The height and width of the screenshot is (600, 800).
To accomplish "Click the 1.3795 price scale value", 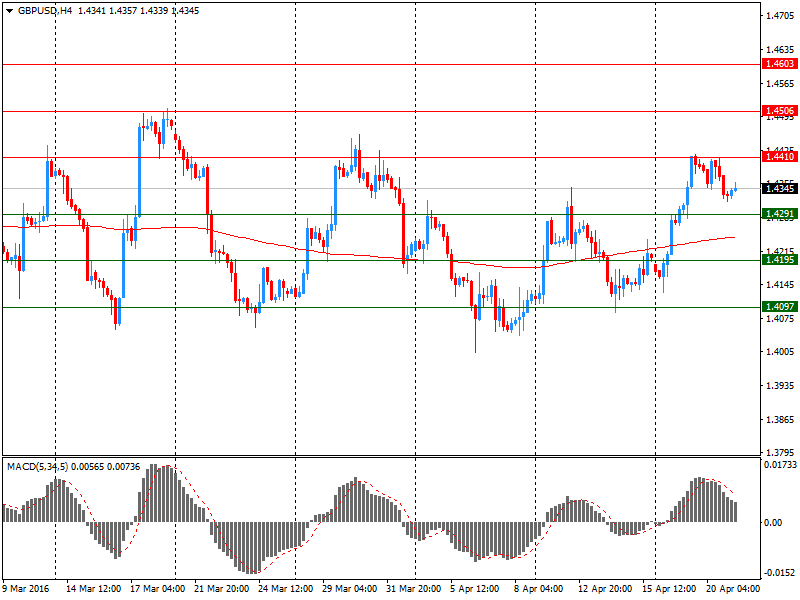I will (780, 453).
